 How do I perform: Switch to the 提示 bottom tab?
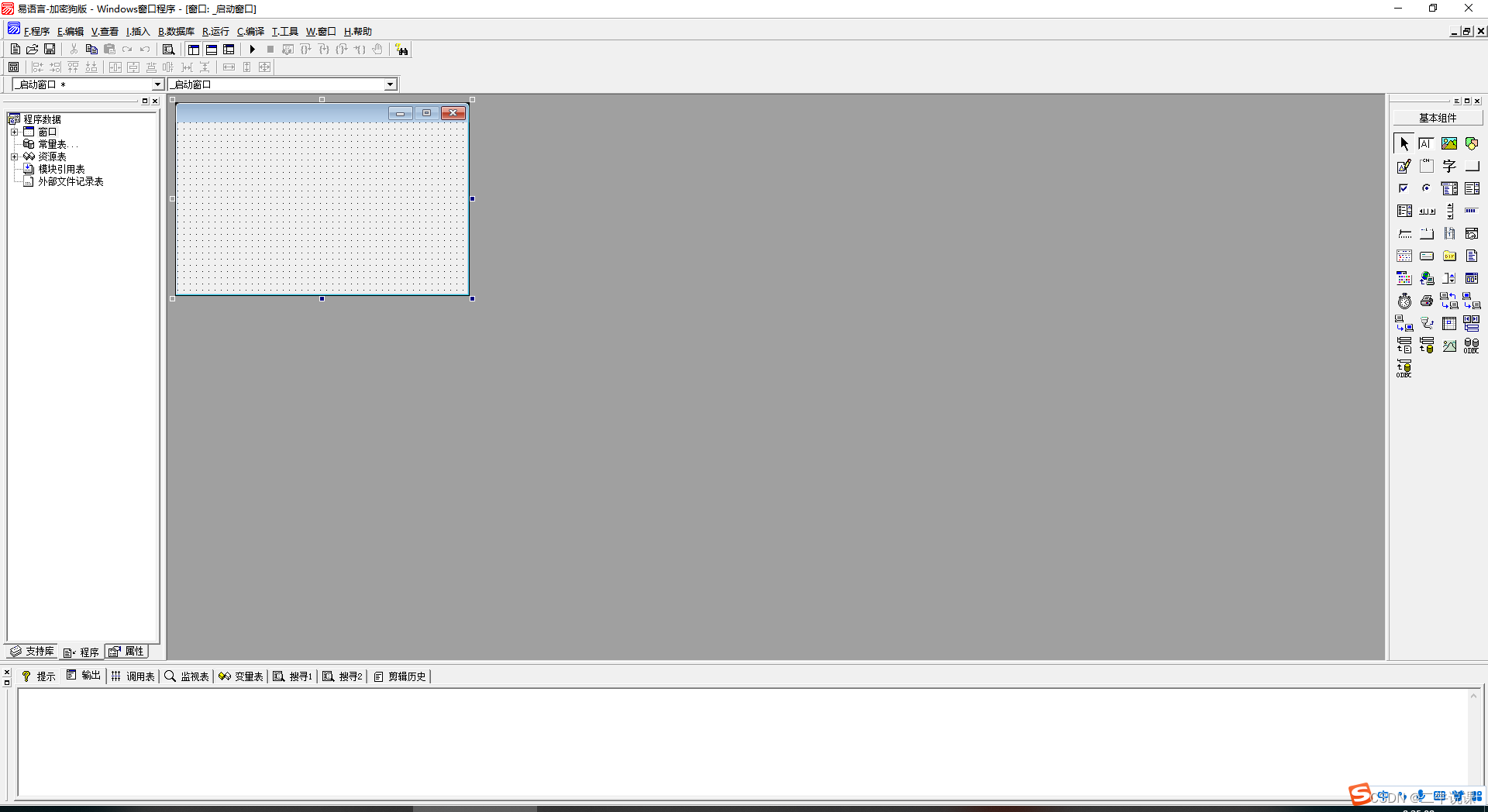coord(38,676)
